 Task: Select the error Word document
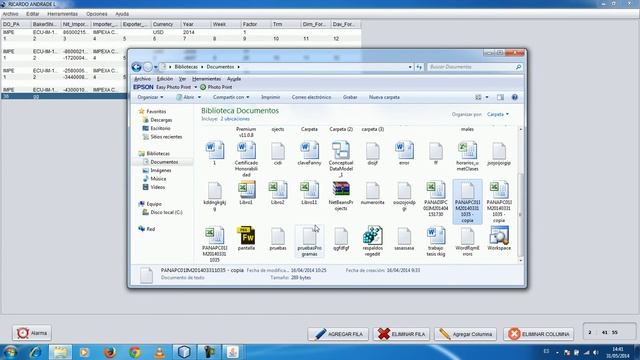click(404, 153)
